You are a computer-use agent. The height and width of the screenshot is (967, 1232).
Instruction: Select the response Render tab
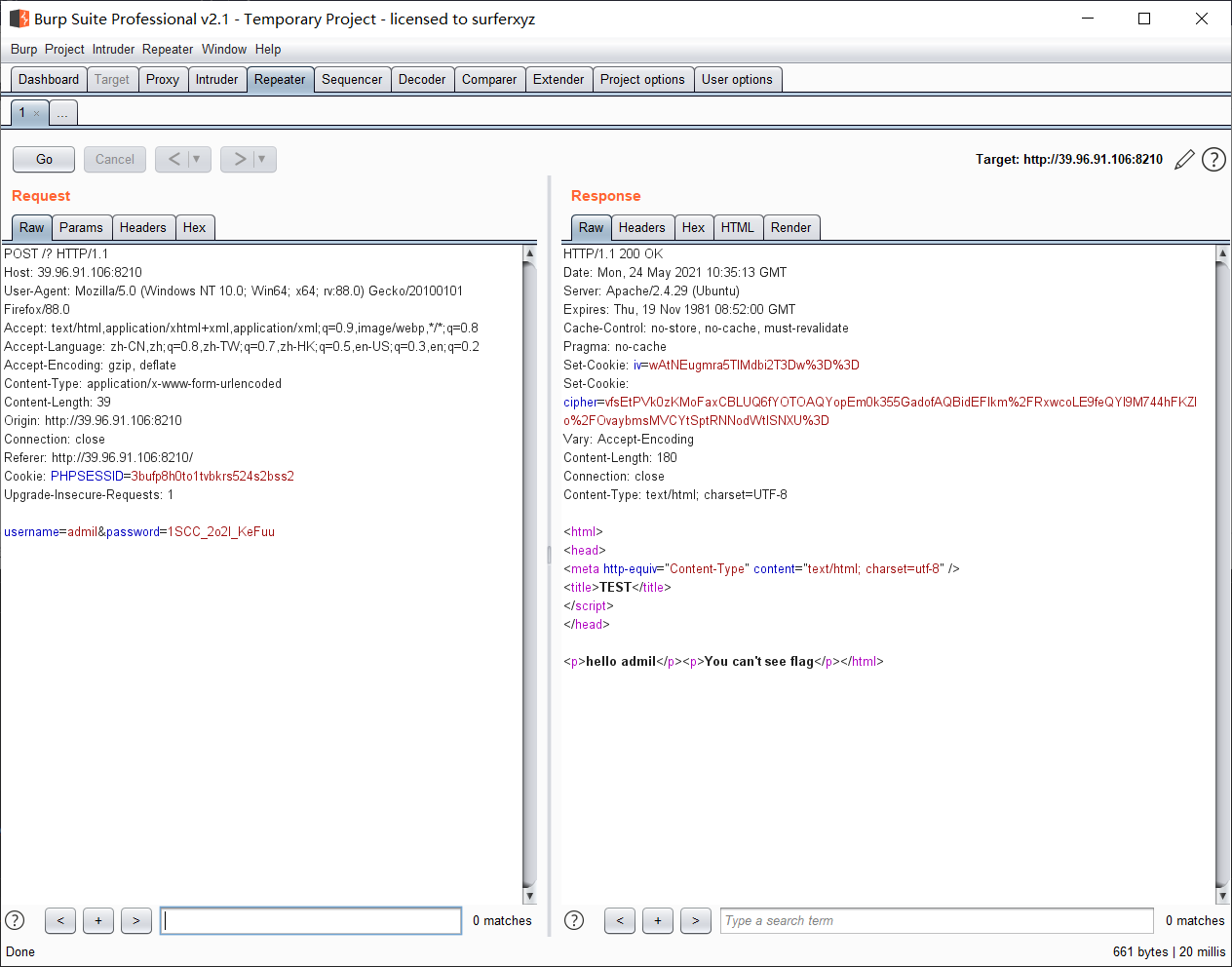(x=791, y=227)
